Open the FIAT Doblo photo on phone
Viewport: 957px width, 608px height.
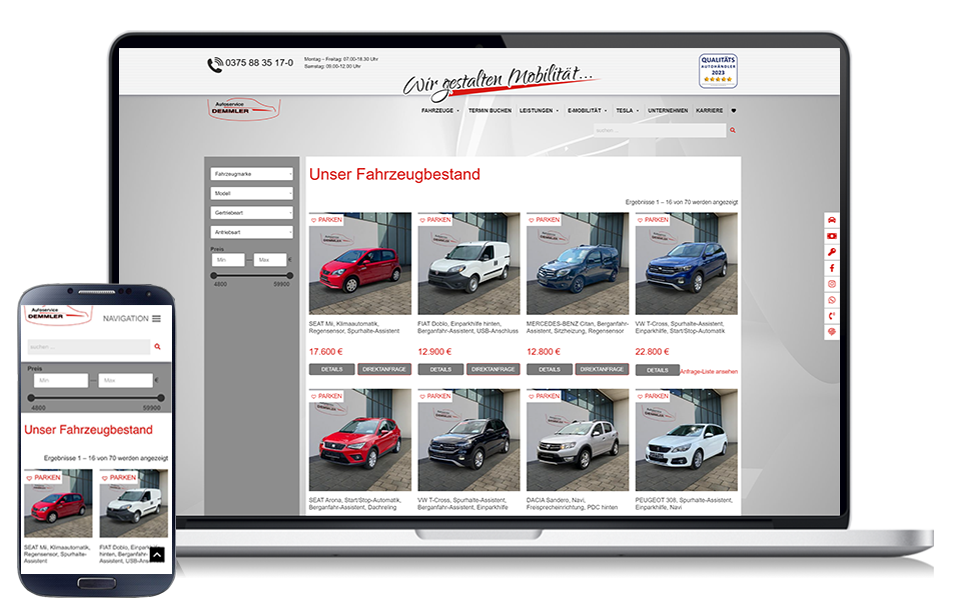[x=134, y=504]
